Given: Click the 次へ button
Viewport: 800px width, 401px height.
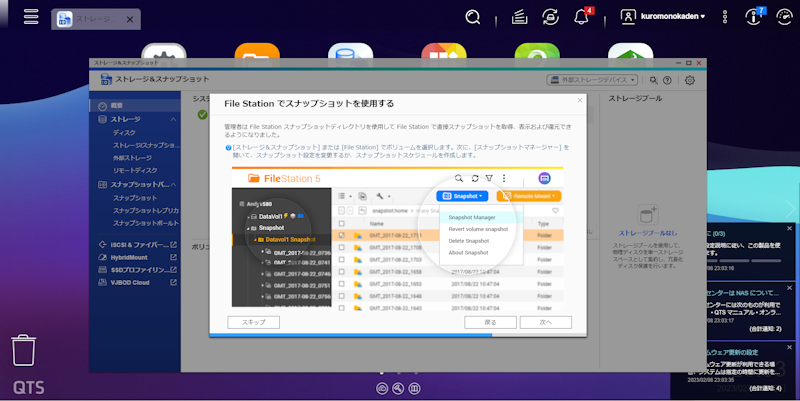Looking at the screenshot, I should click(546, 322).
